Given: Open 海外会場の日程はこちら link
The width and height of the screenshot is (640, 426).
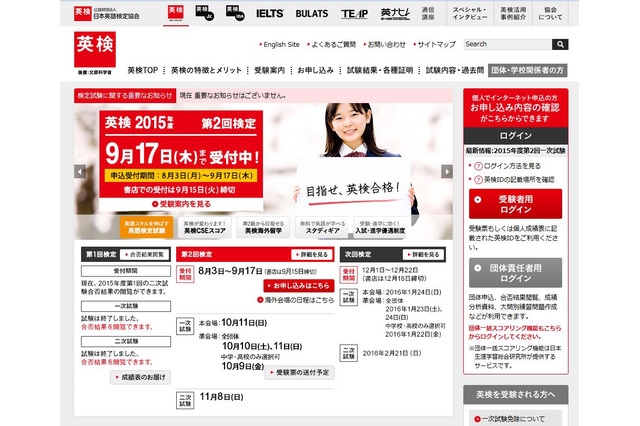Looking at the screenshot, I should pyautogui.click(x=296, y=300).
